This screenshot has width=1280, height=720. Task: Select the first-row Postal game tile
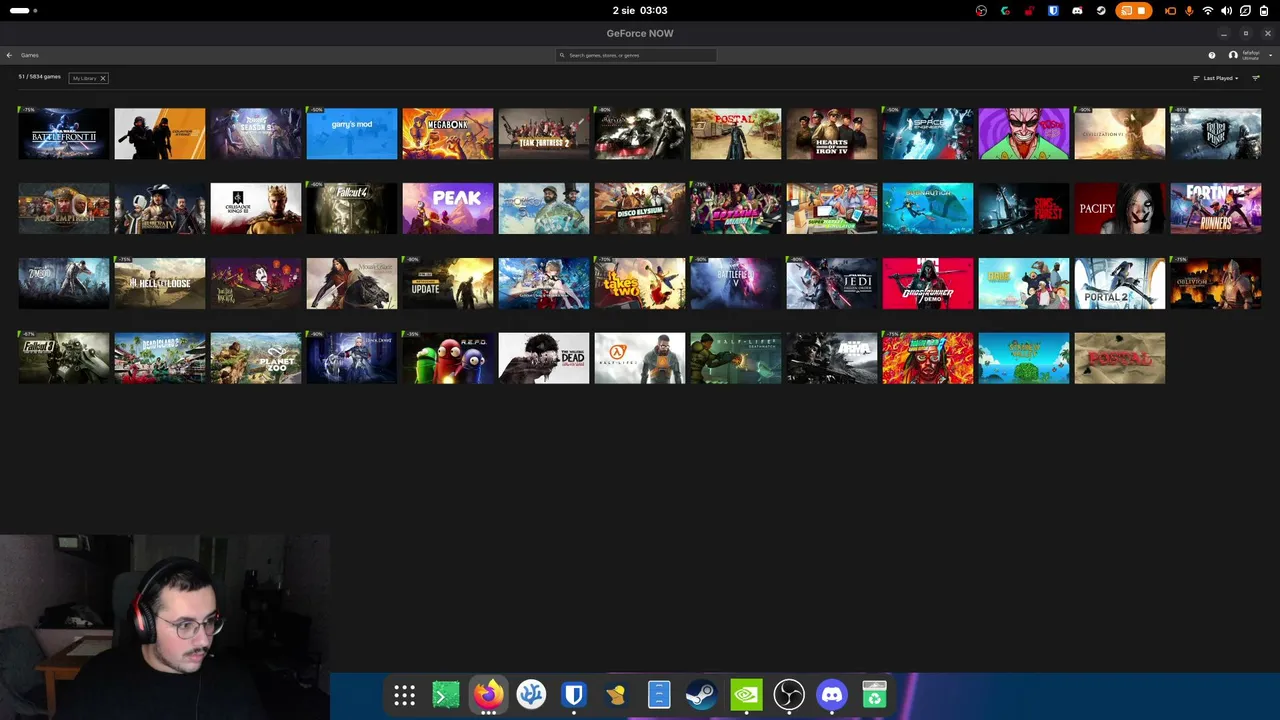[x=736, y=134]
